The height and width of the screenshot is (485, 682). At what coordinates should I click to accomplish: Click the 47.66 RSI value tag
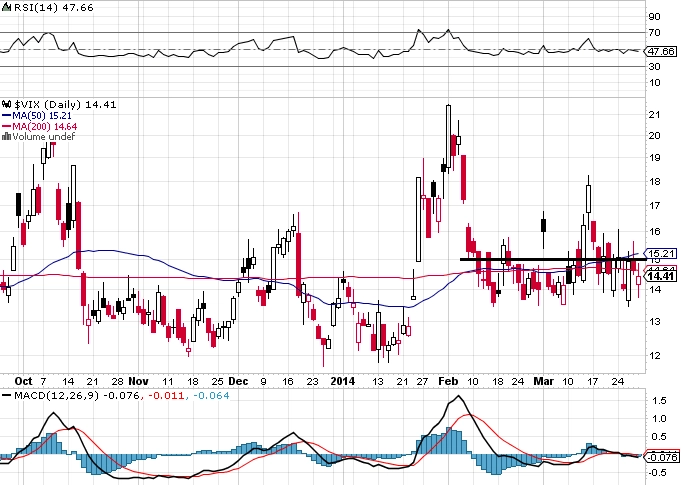tap(661, 51)
